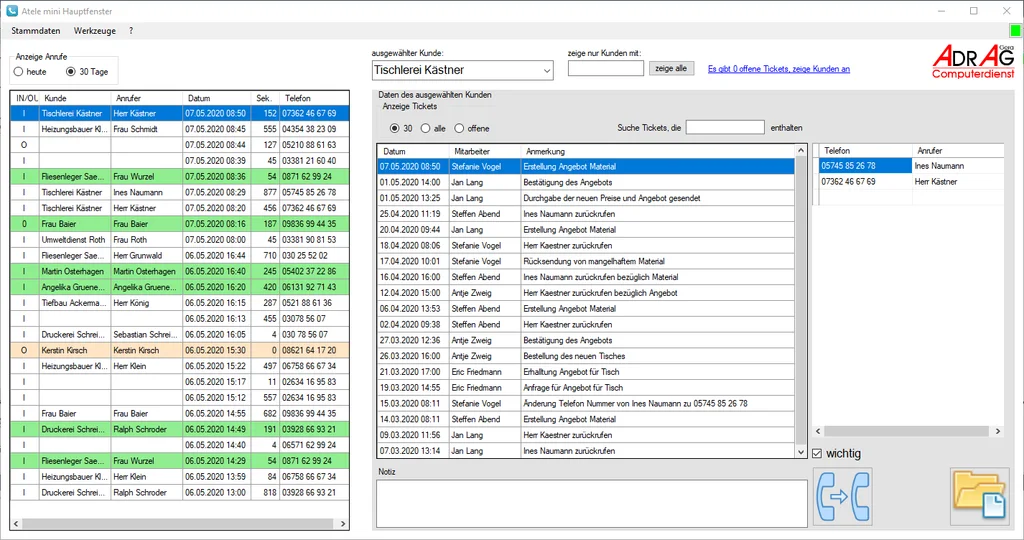The height and width of the screenshot is (540, 1024).
Task: Click the zeige alle button
Action: pos(671,68)
